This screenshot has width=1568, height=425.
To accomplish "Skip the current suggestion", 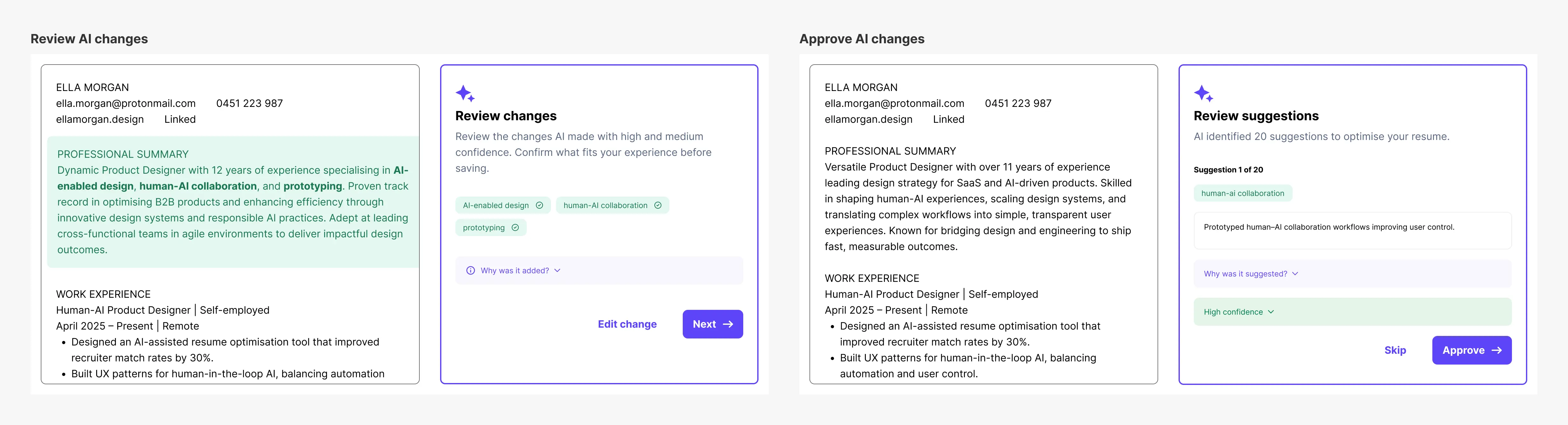I will click(1394, 350).
